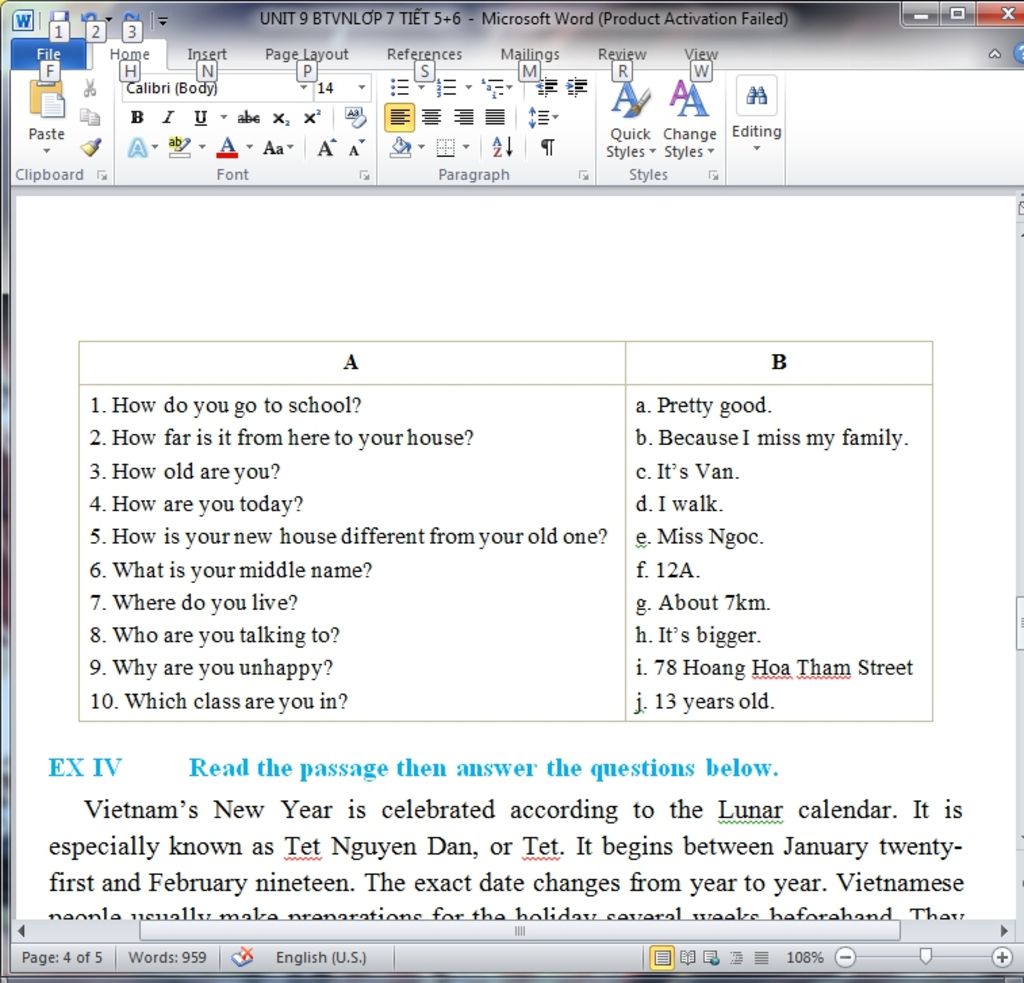This screenshot has height=983, width=1024.
Task: Expand numbering list options
Action: coord(468,88)
